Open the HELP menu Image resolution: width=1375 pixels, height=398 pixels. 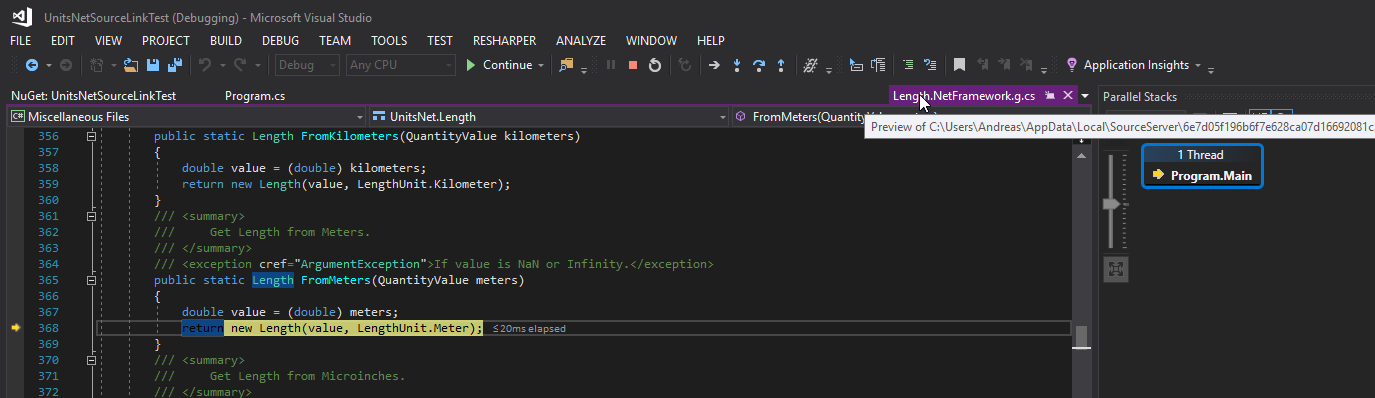[x=711, y=41]
